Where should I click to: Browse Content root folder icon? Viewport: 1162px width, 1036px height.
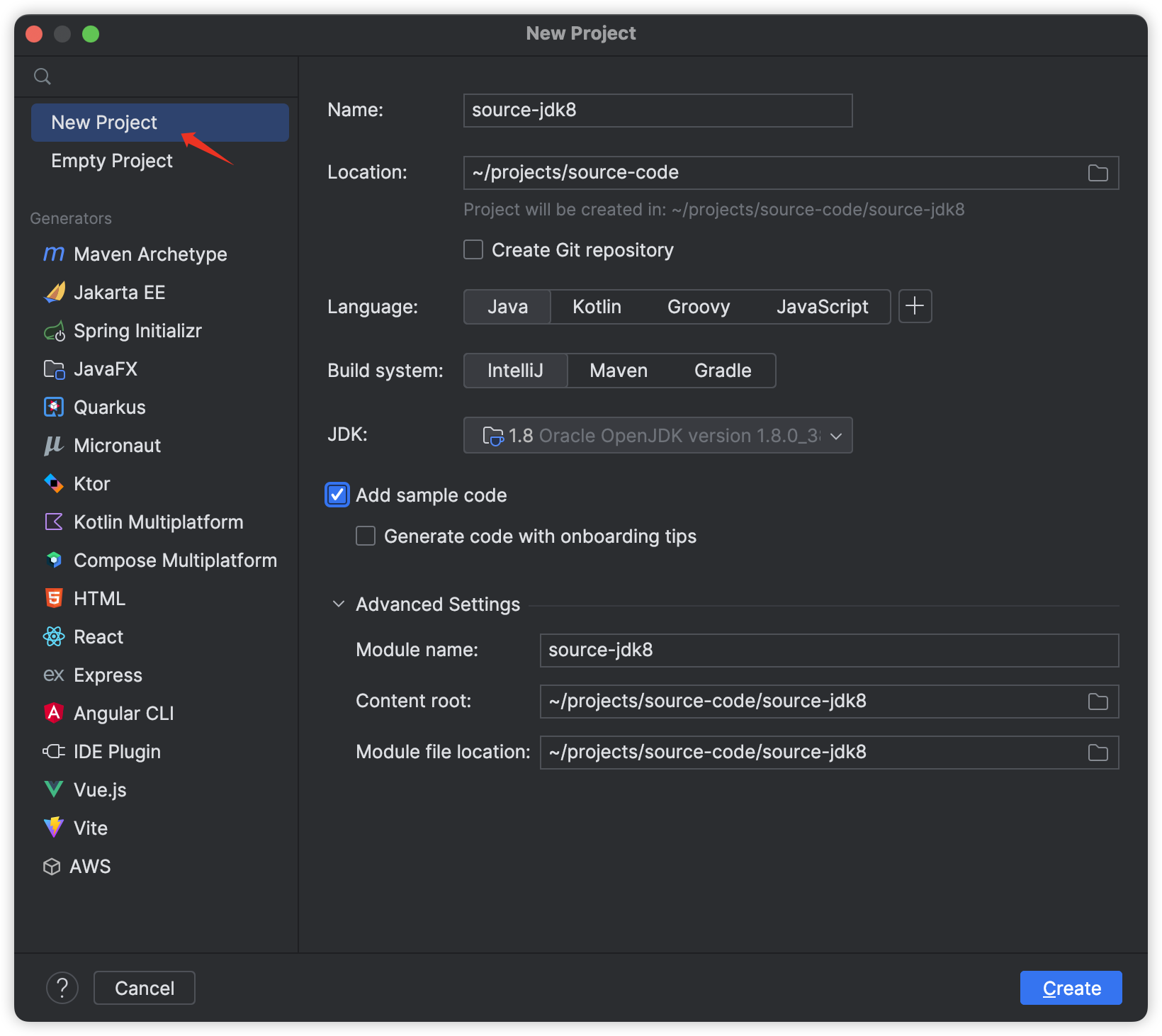pos(1098,702)
